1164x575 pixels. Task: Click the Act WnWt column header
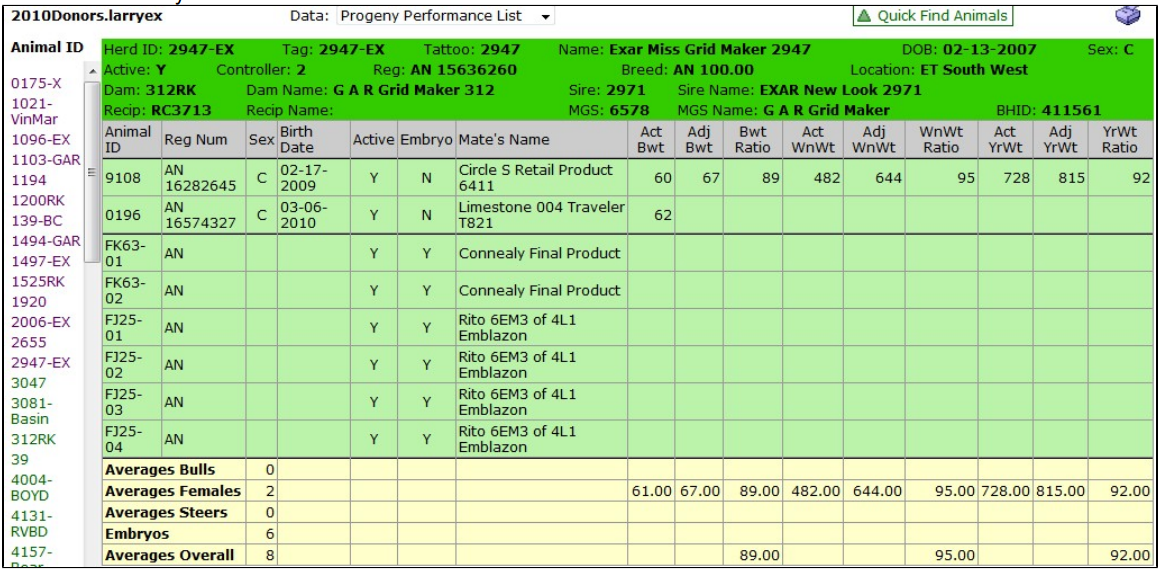[x=812, y=139]
